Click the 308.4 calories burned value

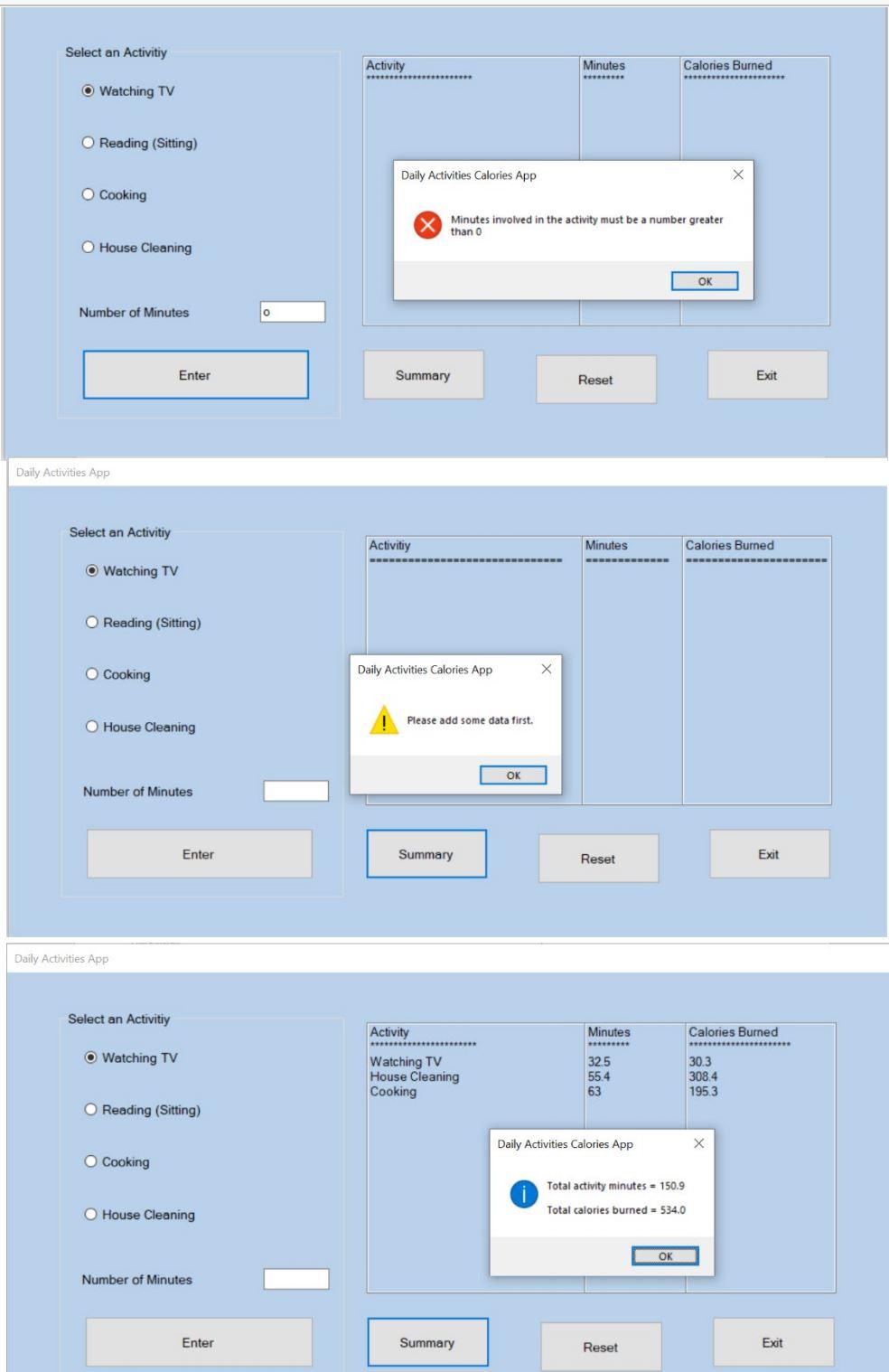coord(703,1076)
